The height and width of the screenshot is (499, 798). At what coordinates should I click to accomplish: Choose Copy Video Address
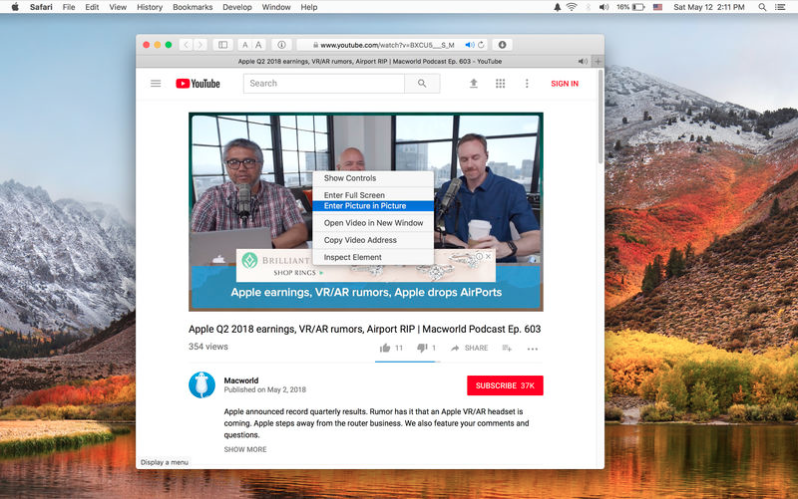(x=373, y=240)
